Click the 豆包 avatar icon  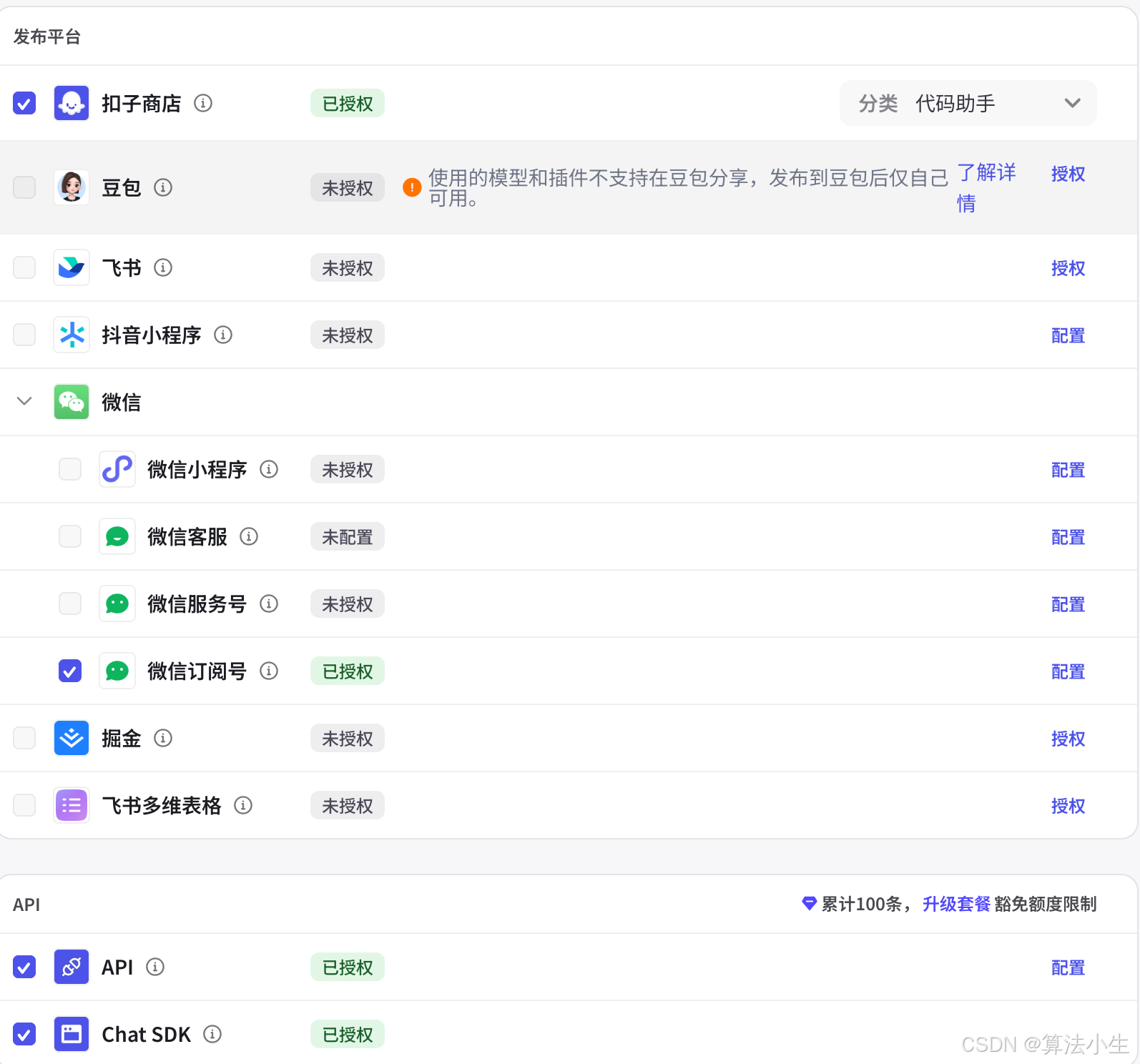(x=72, y=187)
